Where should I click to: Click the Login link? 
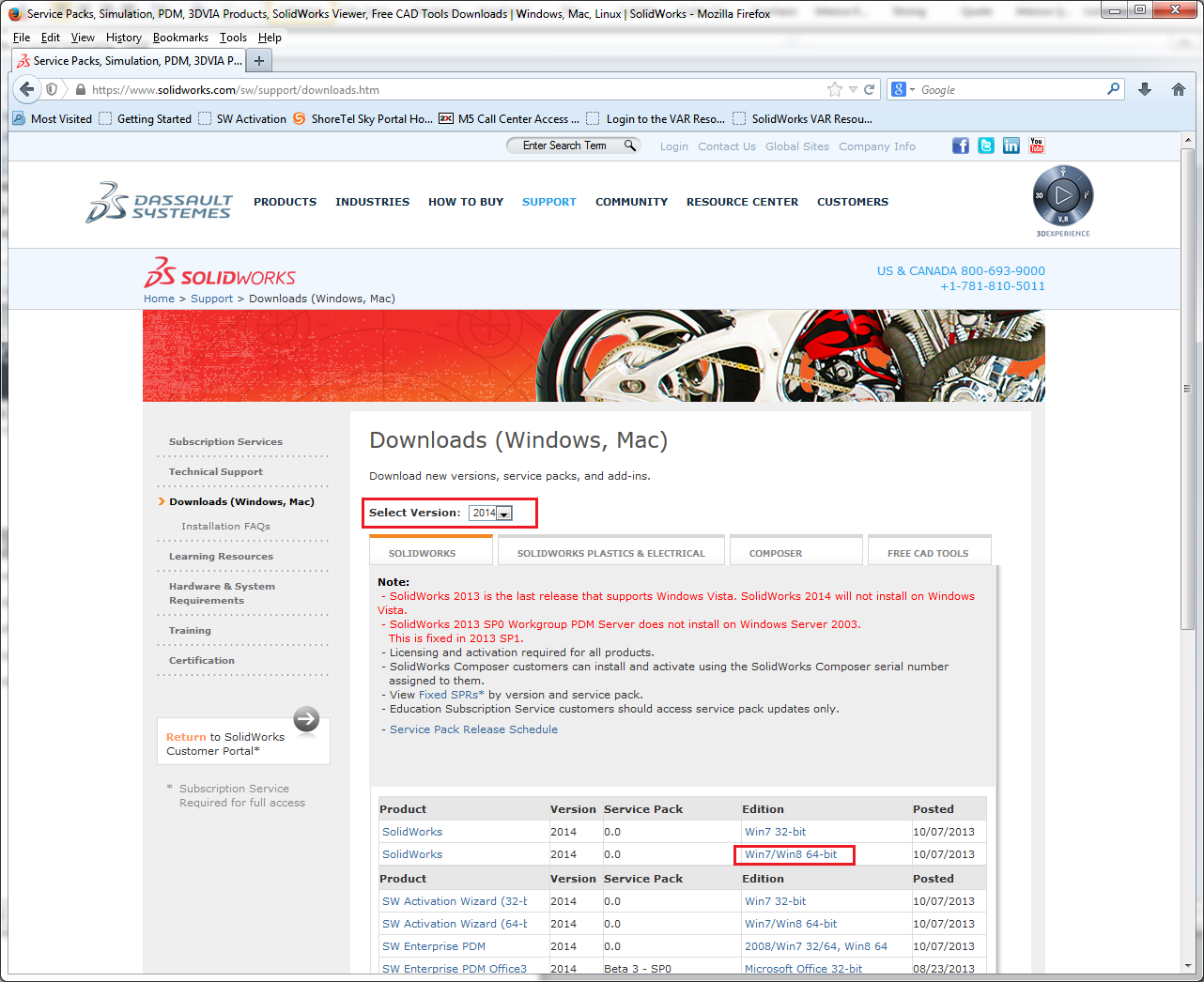tap(674, 146)
